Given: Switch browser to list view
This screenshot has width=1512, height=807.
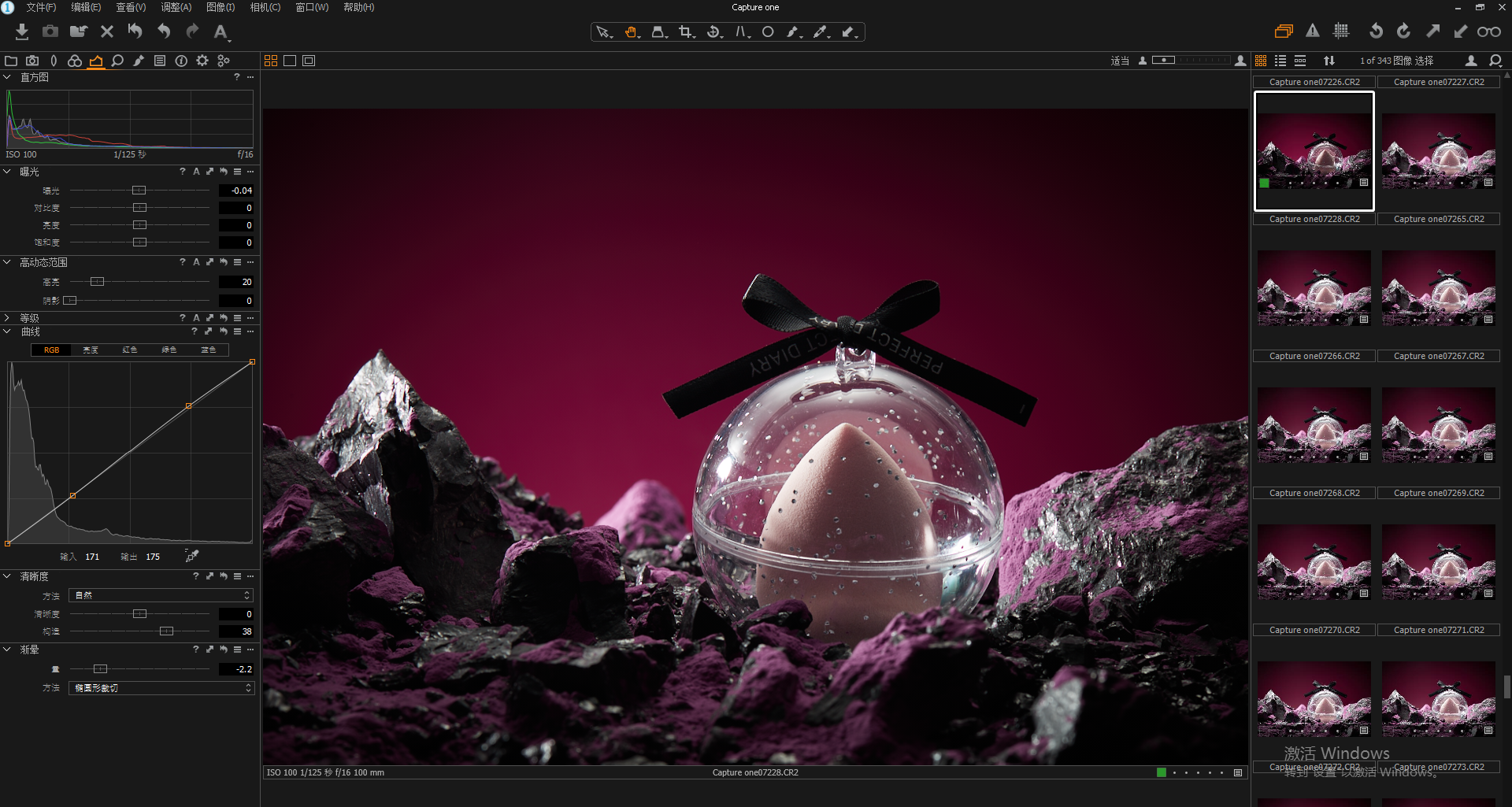Looking at the screenshot, I should point(1280,61).
